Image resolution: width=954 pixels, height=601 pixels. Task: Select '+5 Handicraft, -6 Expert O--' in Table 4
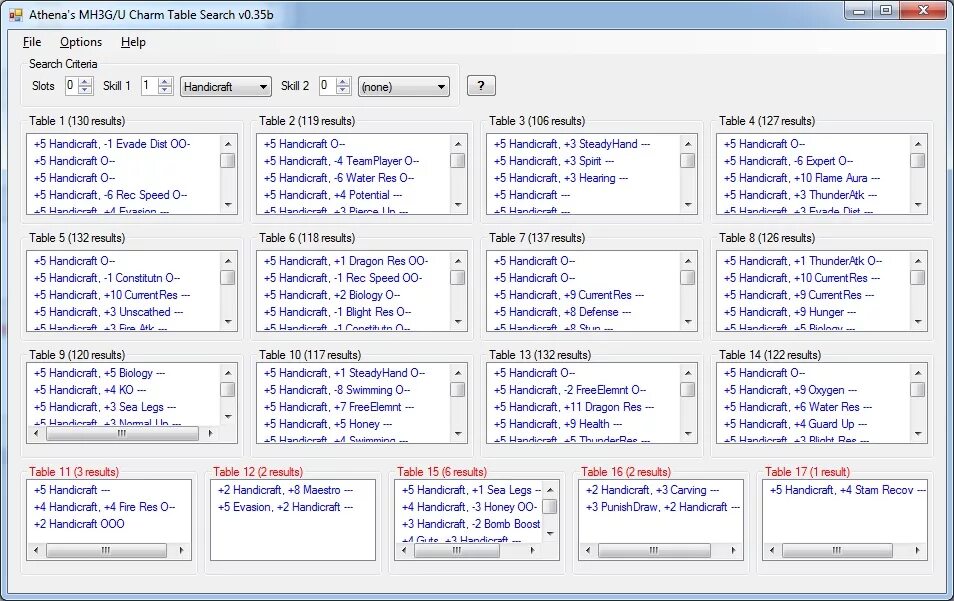pyautogui.click(x=788, y=161)
